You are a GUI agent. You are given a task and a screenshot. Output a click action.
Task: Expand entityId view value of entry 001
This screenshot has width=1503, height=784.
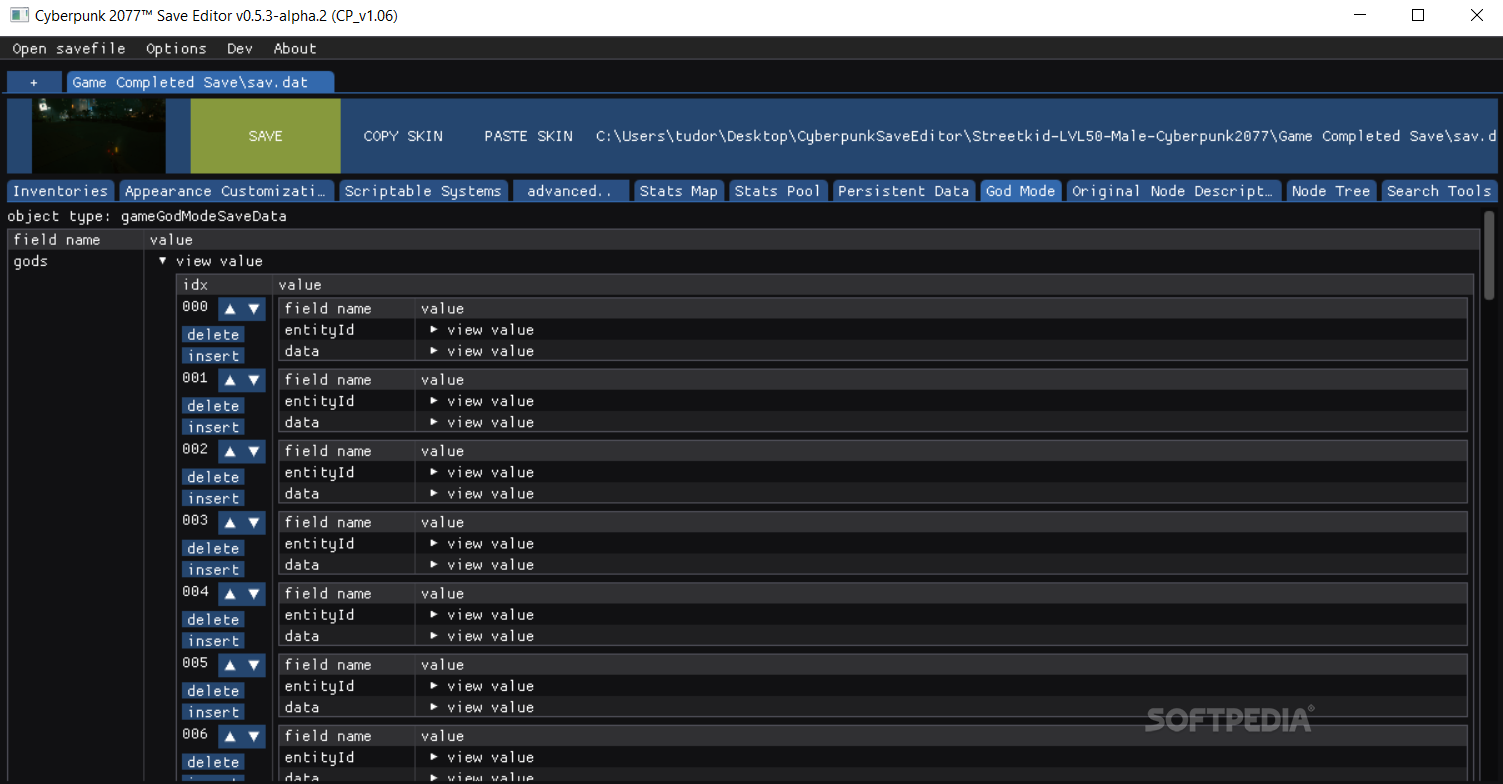click(x=434, y=401)
